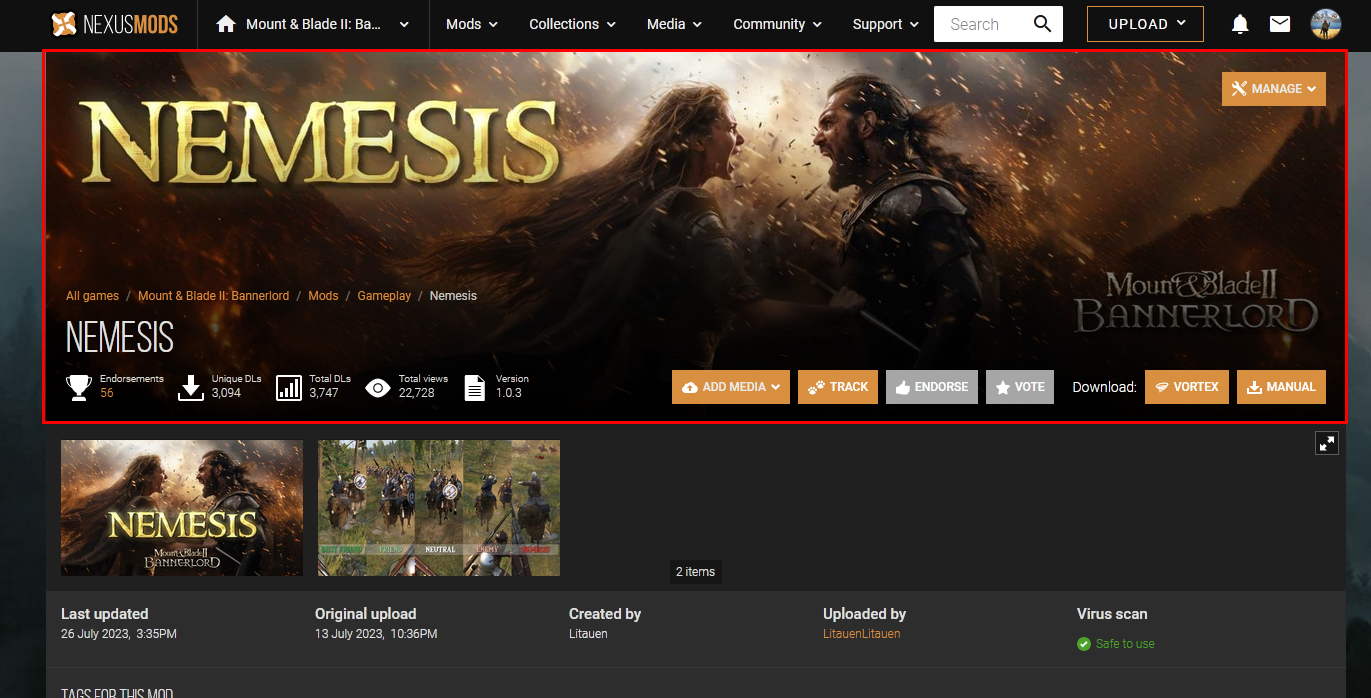Image resolution: width=1371 pixels, height=698 pixels.
Task: Open the Support menu
Action: coord(885,24)
